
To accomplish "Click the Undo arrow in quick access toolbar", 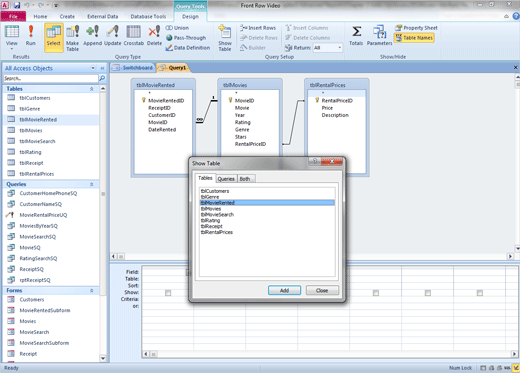I will point(26,5).
